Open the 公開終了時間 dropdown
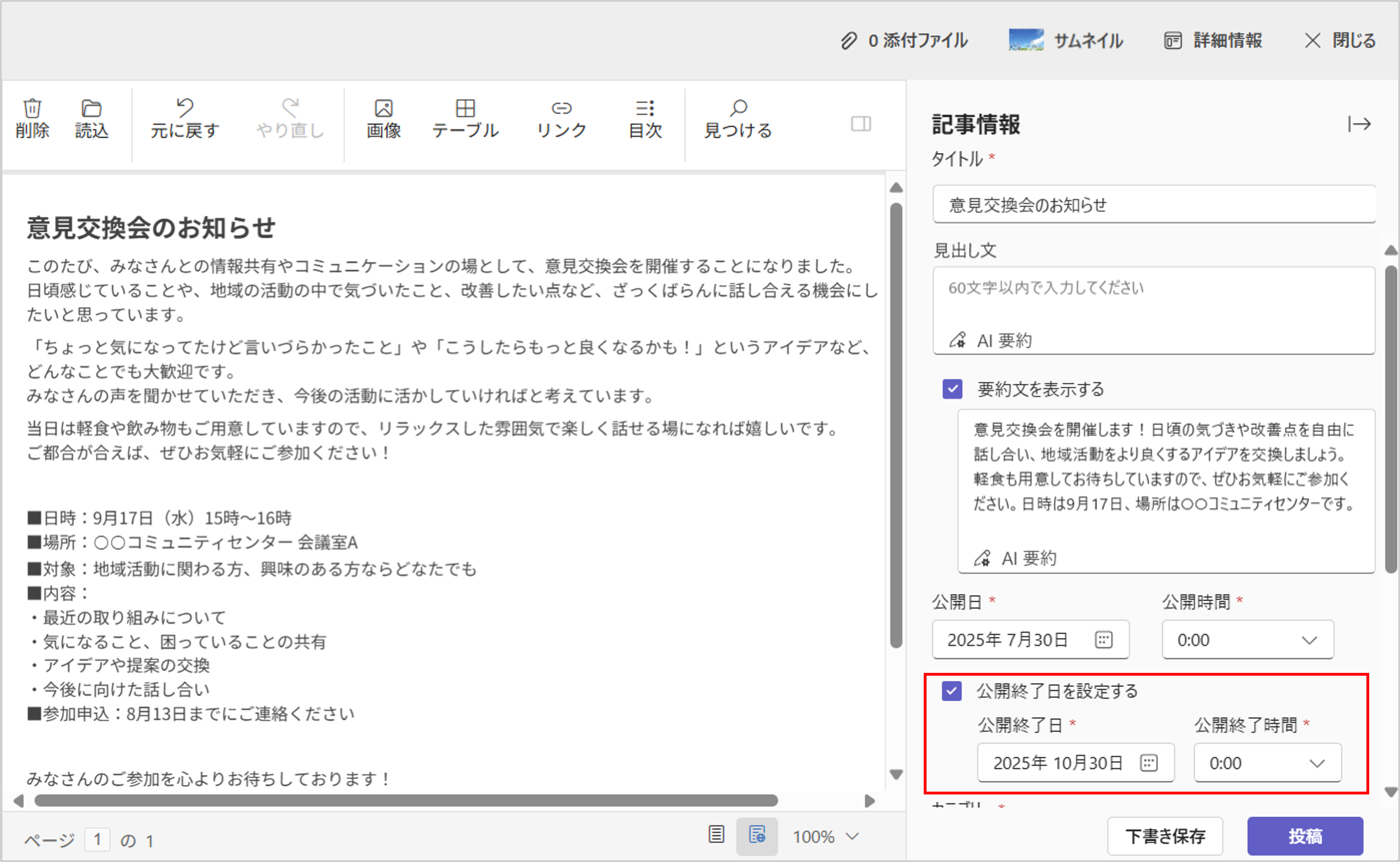This screenshot has width=1400, height=862. pos(1267,763)
